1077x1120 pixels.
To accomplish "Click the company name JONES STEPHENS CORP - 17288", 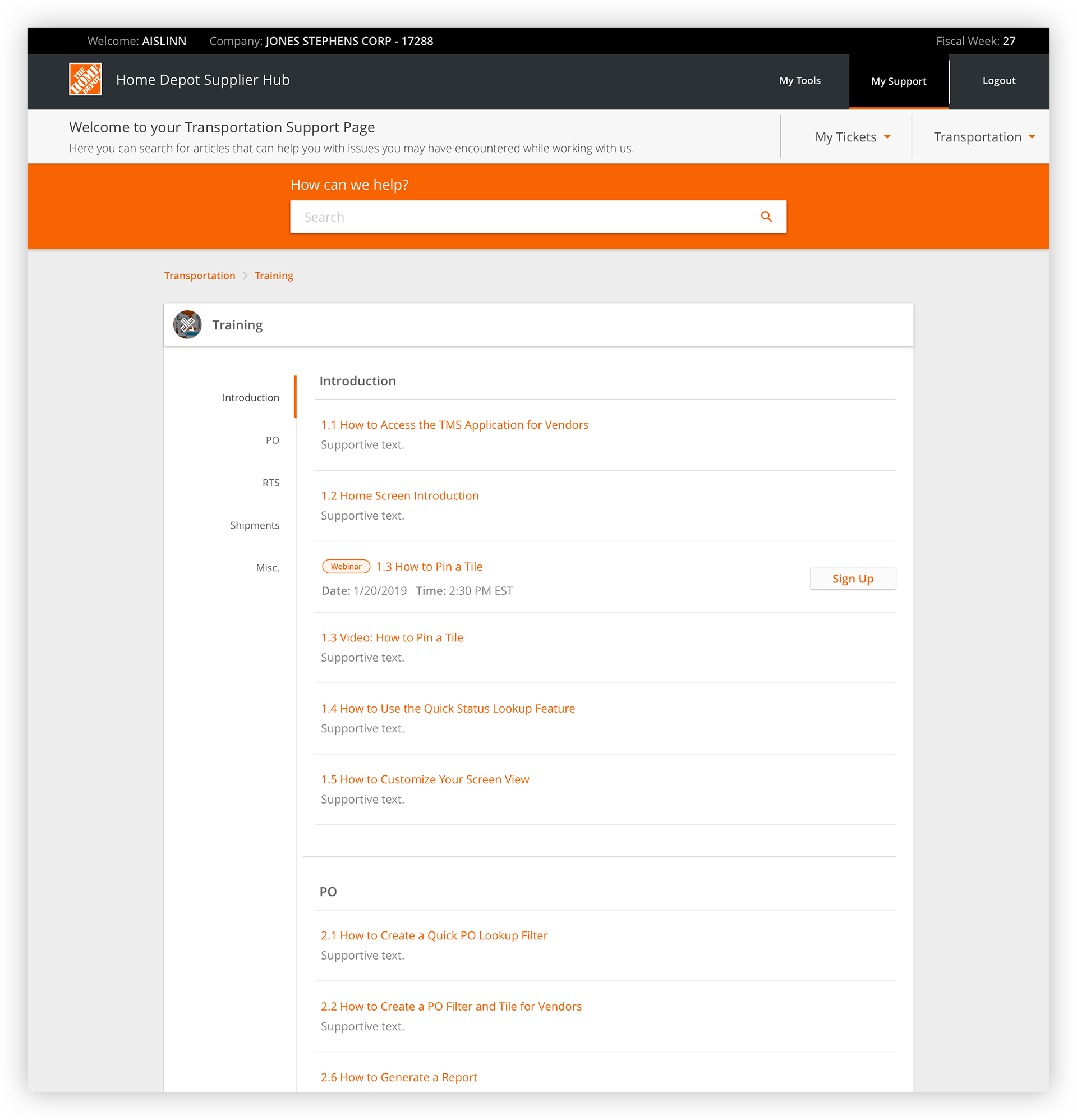I will (349, 41).
